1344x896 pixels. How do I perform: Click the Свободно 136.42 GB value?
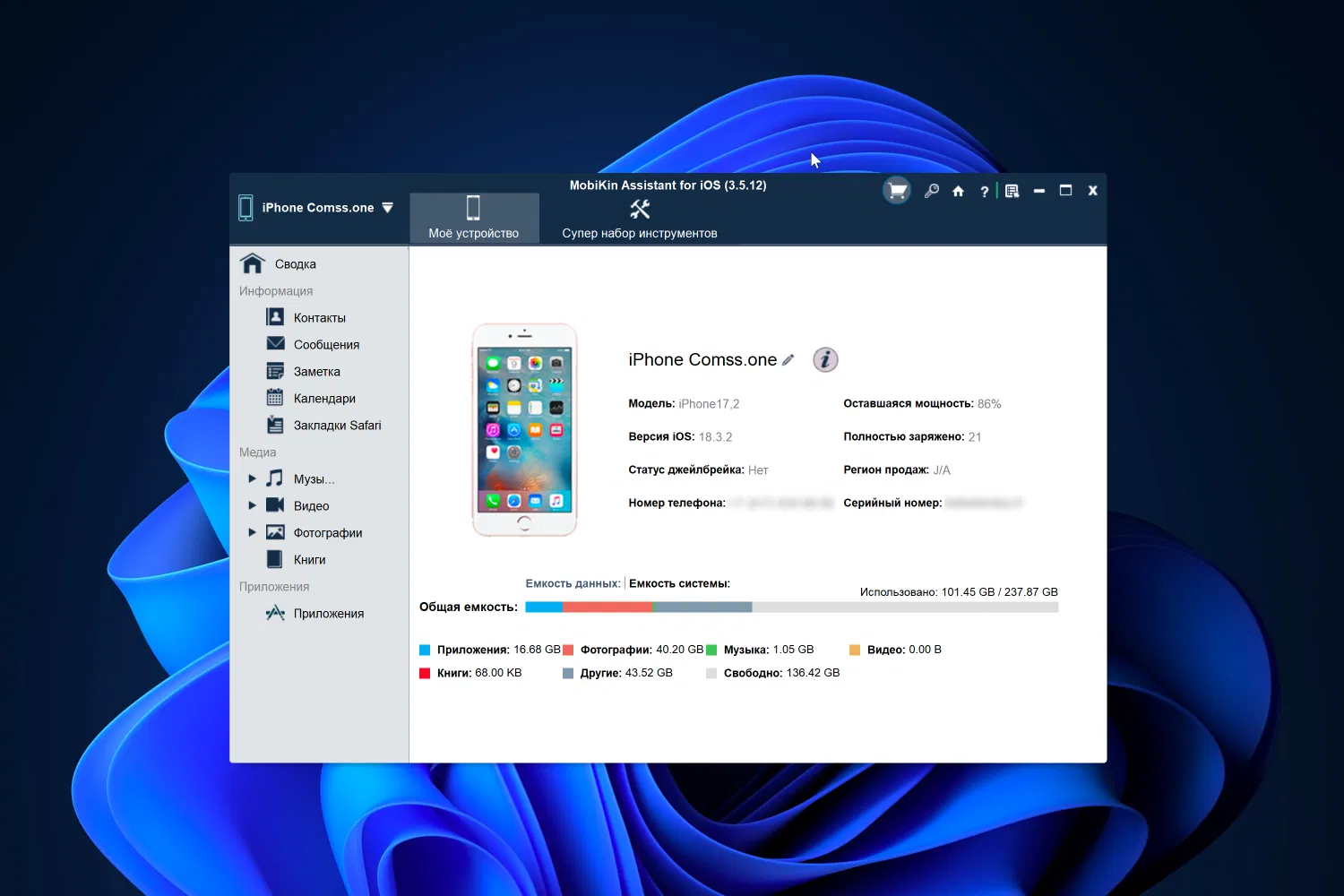pyautogui.click(x=813, y=673)
